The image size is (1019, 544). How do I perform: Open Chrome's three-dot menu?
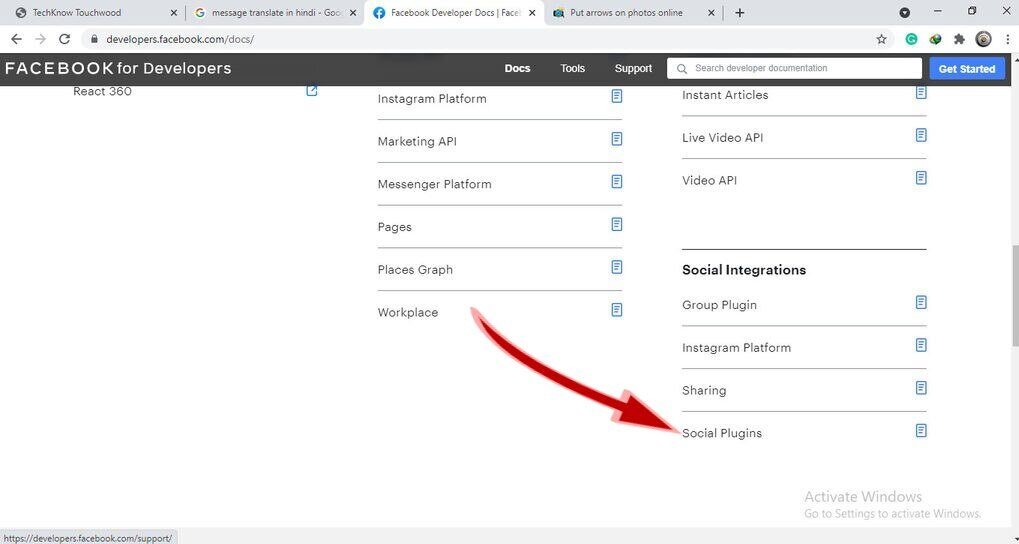coord(1006,39)
